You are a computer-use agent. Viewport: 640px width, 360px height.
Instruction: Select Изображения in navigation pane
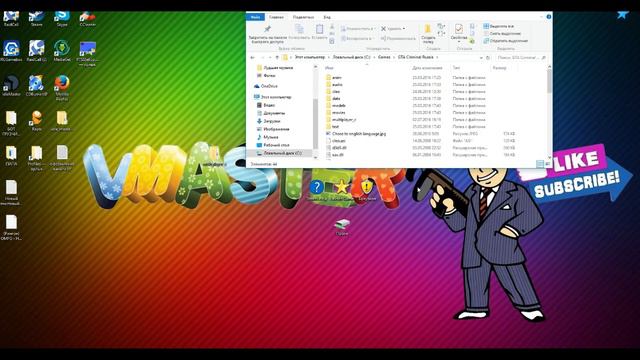273,129
